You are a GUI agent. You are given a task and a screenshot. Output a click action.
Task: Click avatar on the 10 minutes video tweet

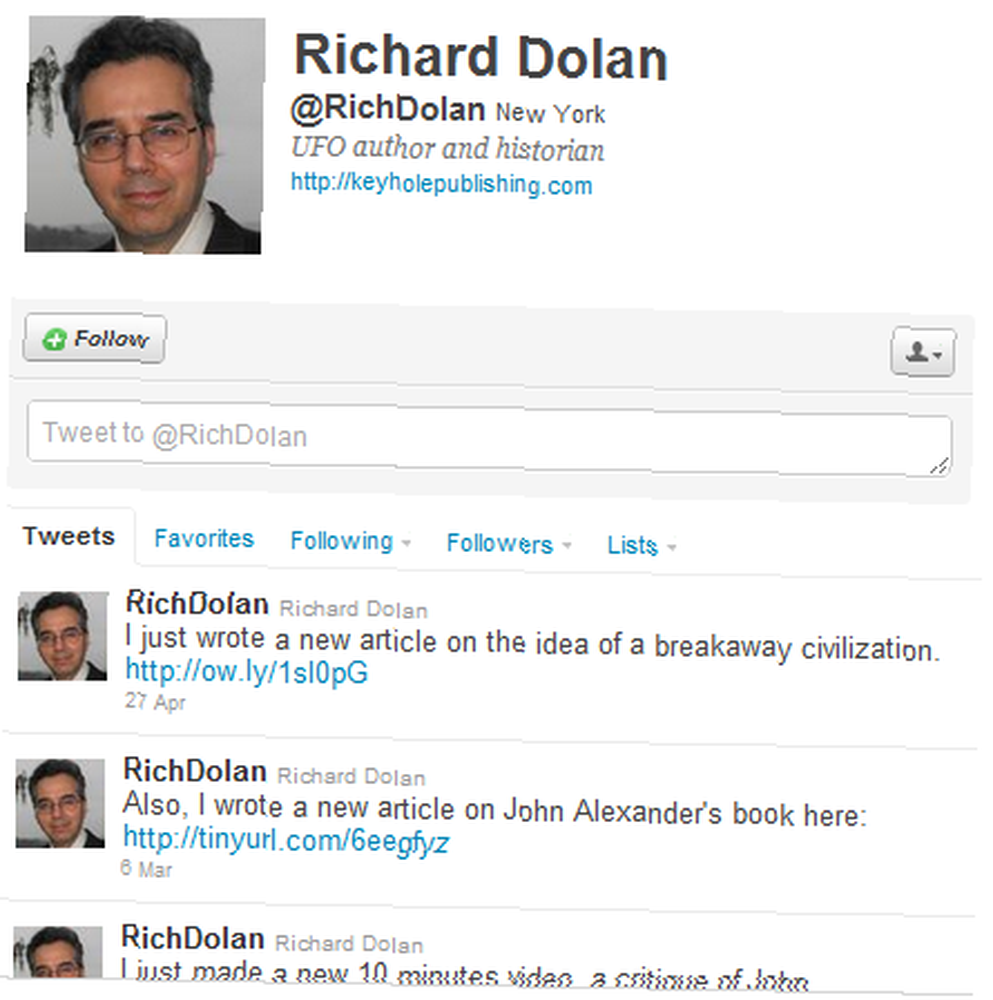click(x=57, y=952)
